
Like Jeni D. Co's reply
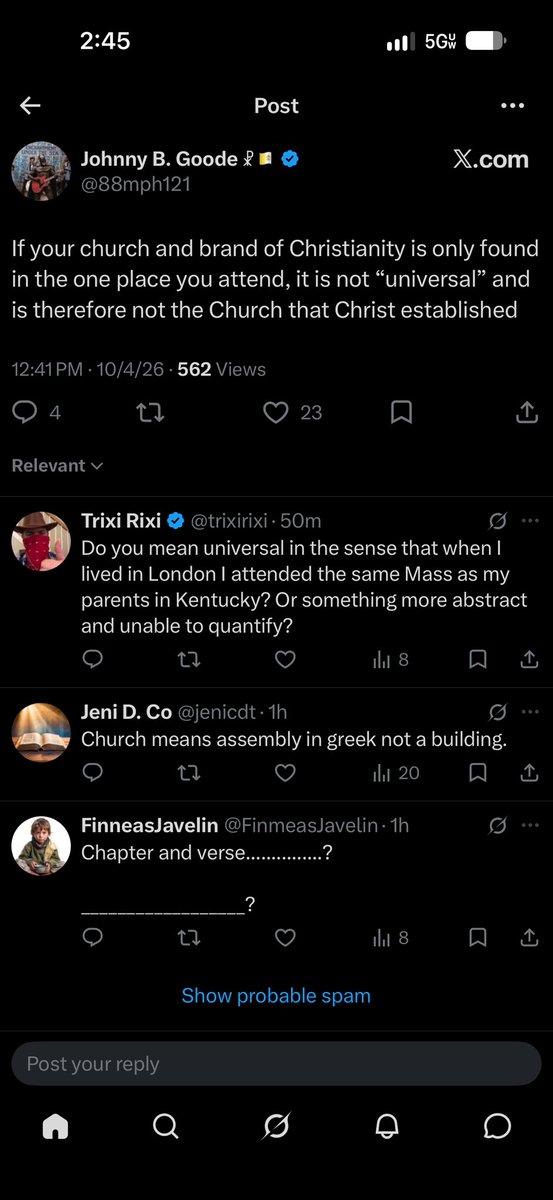285,772
